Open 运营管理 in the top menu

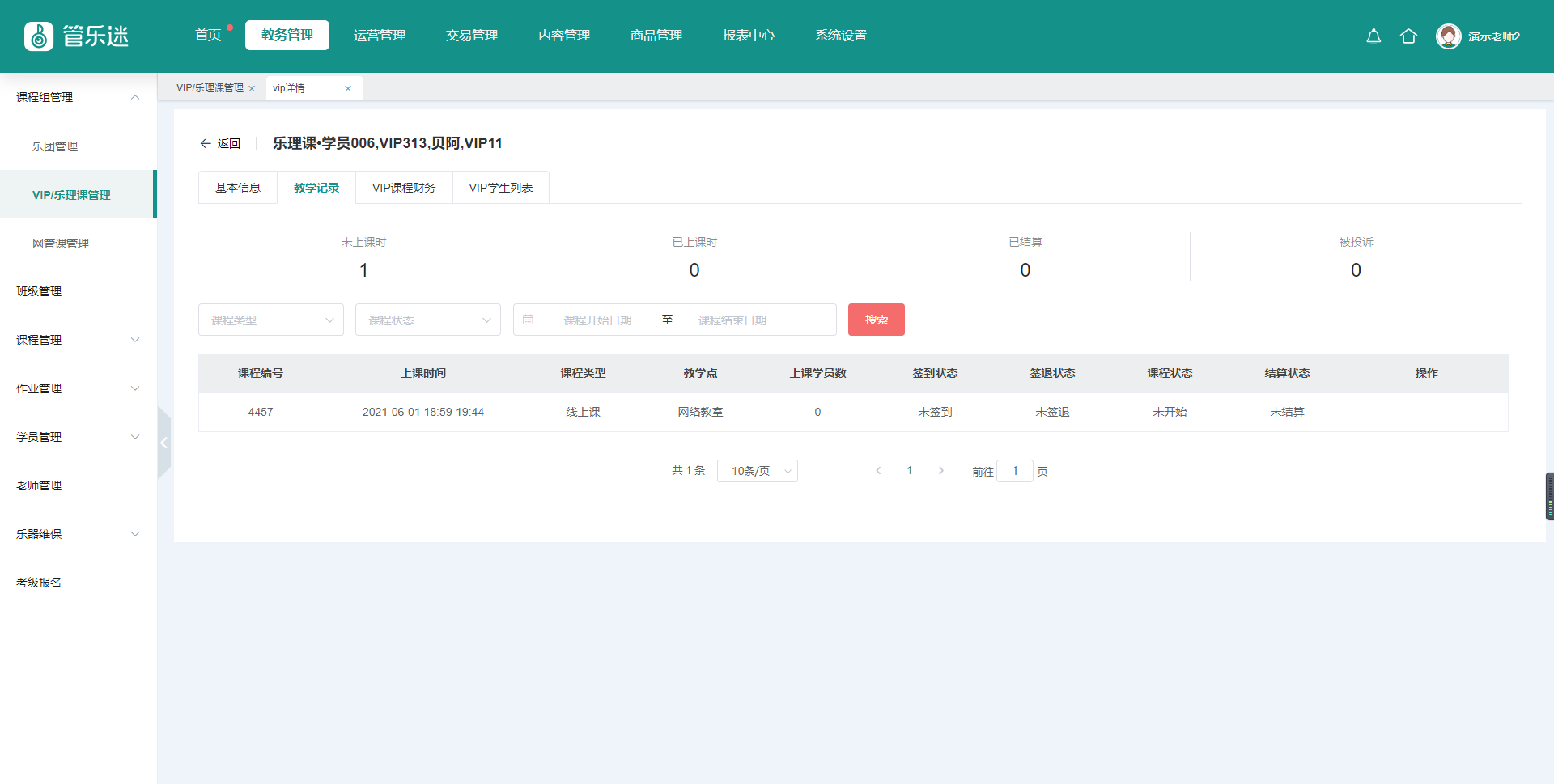[x=379, y=36]
